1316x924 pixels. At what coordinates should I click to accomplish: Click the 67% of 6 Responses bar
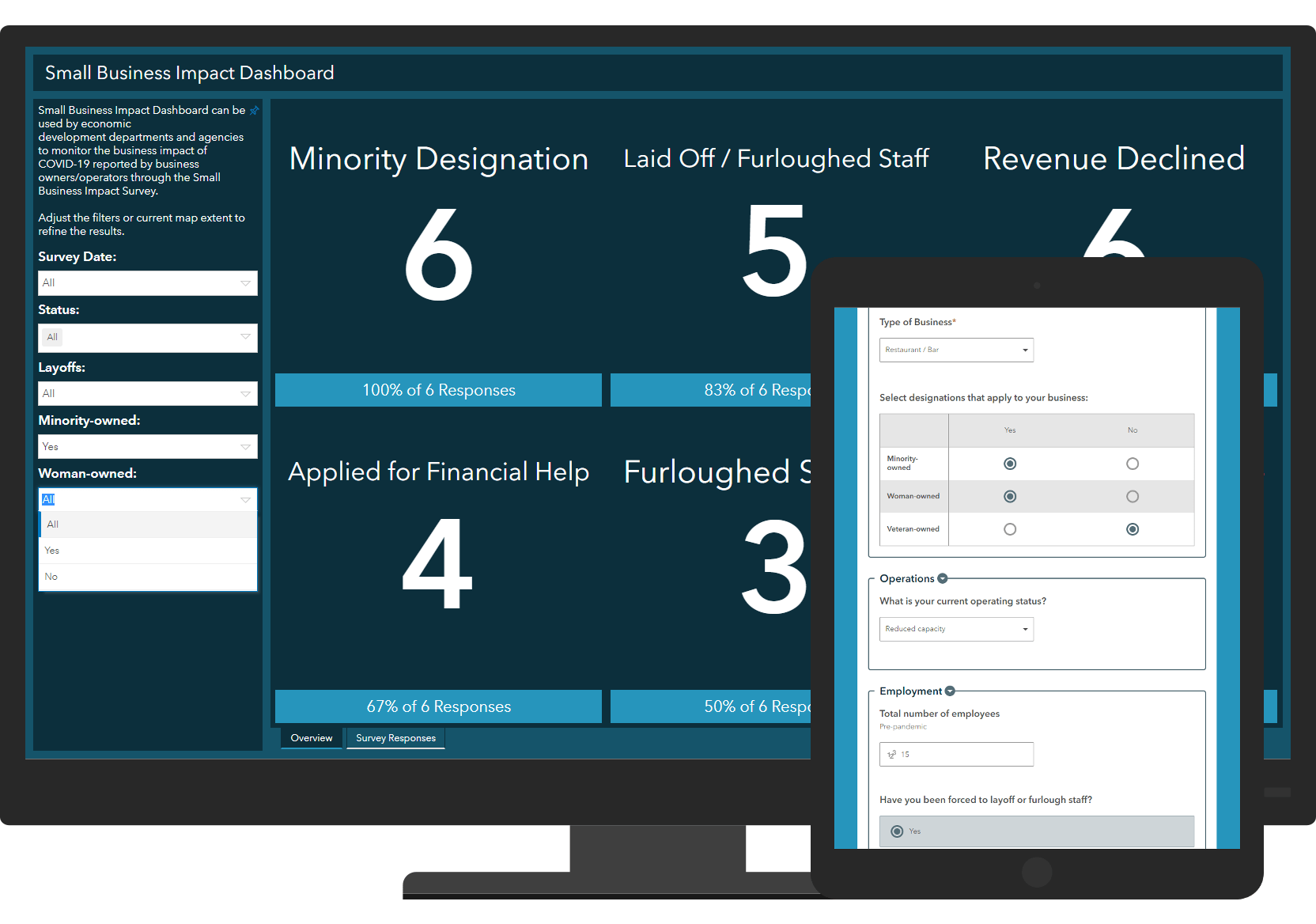pyautogui.click(x=438, y=706)
